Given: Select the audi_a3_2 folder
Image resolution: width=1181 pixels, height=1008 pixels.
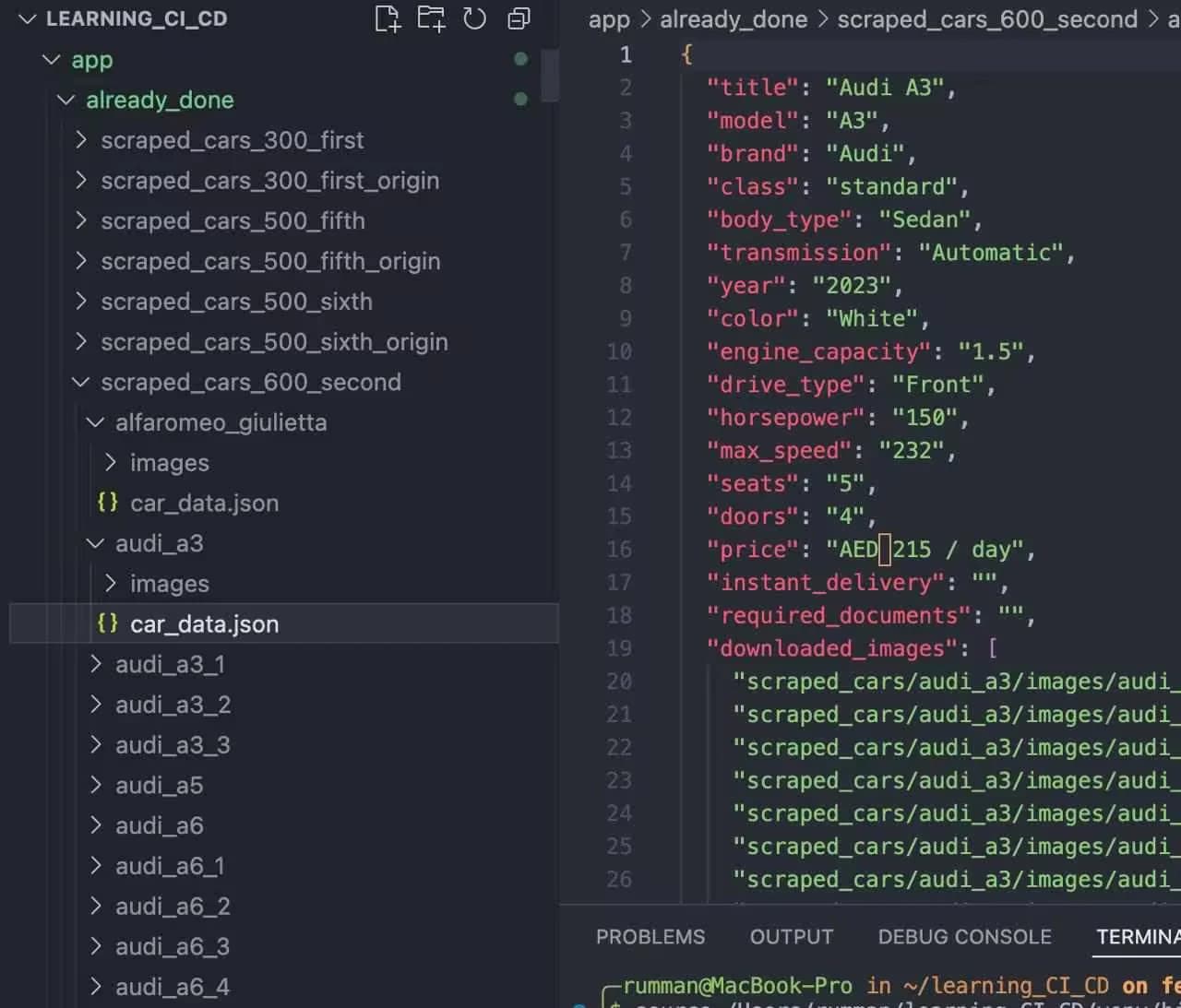Looking at the screenshot, I should (x=173, y=705).
